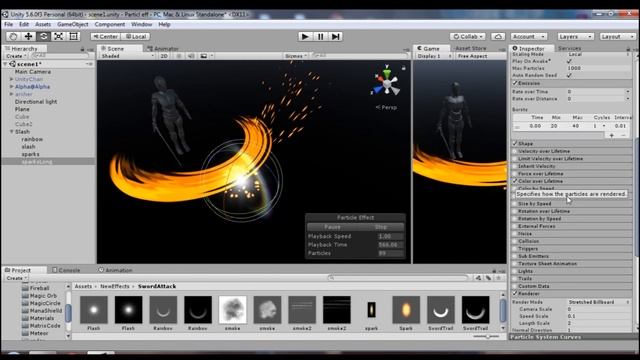
Task: Open the Cloud services icon button
Action: (x=498, y=36)
